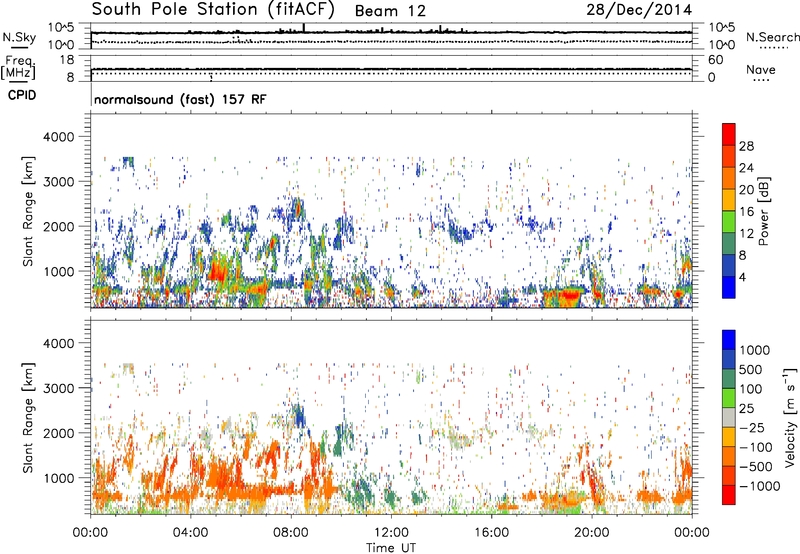This screenshot has height=554, width=800.
Task: Select "2000" tick on the power panel axis
Action: coord(58,227)
